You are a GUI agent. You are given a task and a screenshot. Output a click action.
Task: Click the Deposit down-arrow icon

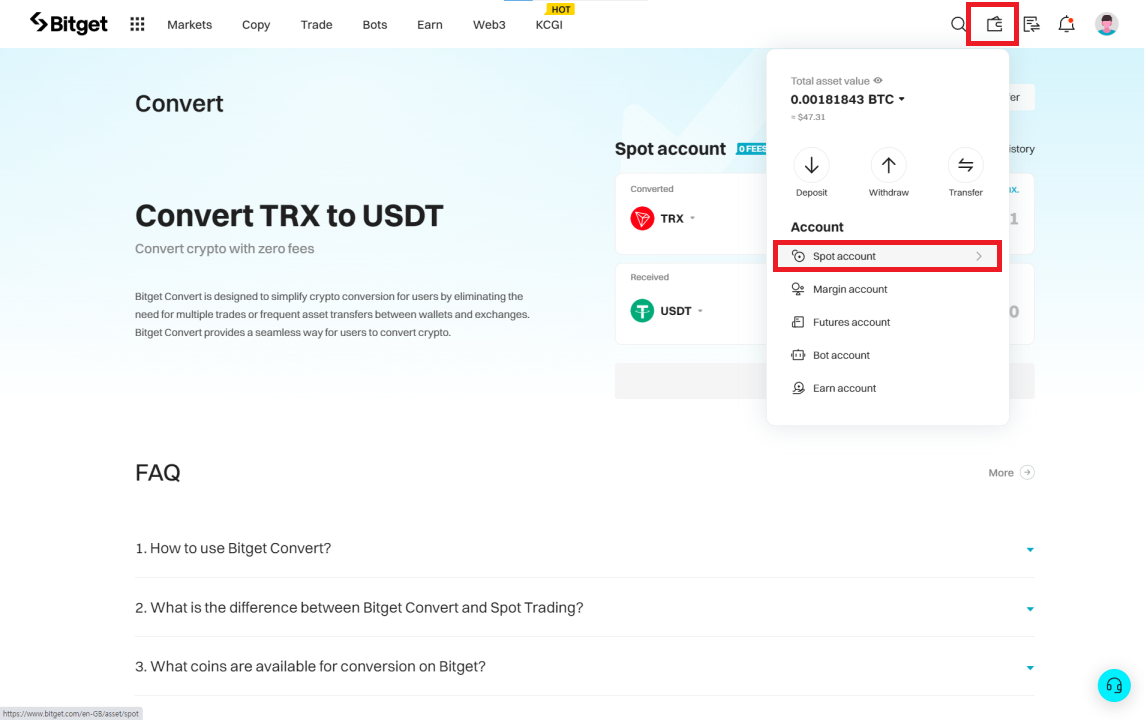(x=811, y=166)
